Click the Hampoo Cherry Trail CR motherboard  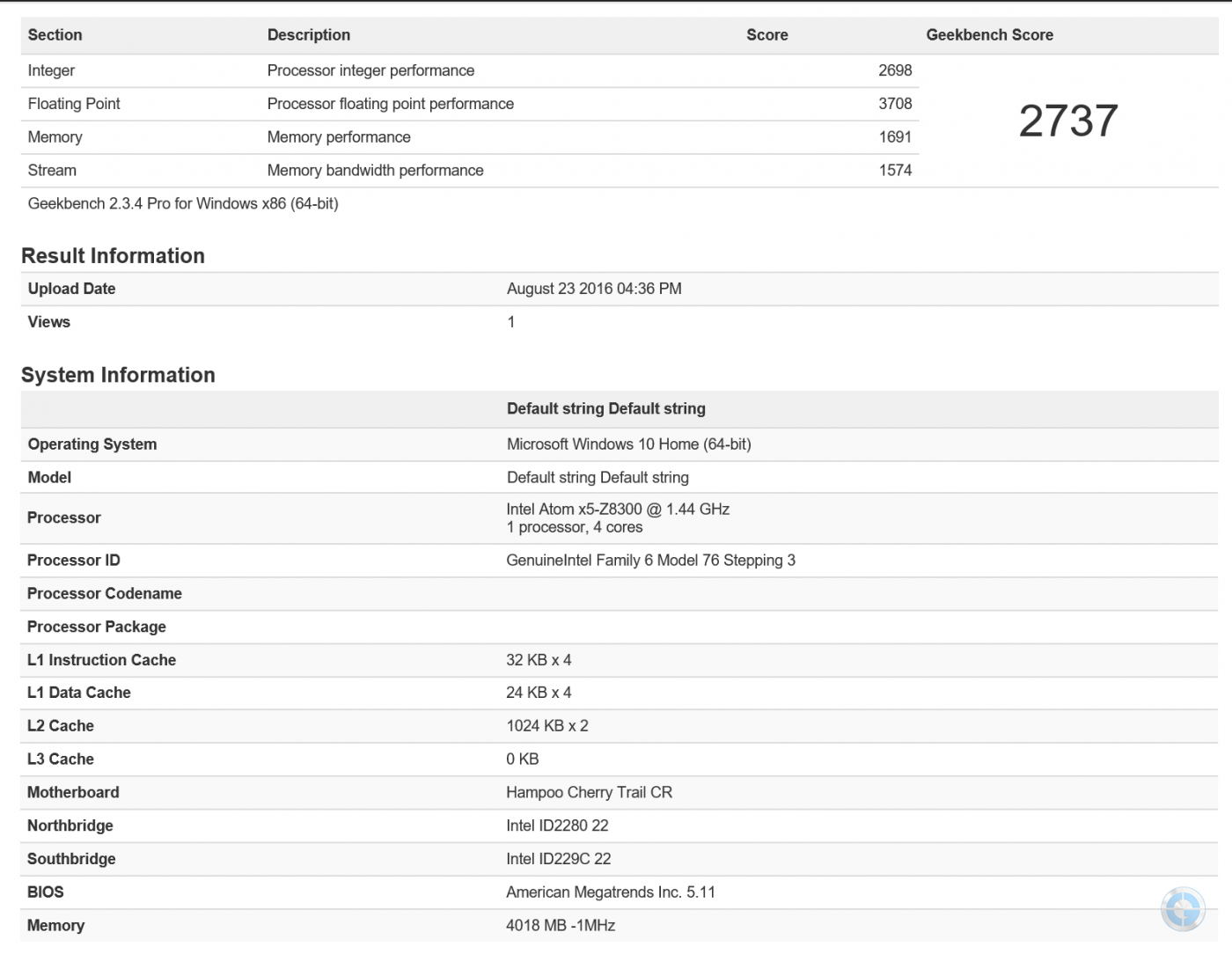(589, 792)
